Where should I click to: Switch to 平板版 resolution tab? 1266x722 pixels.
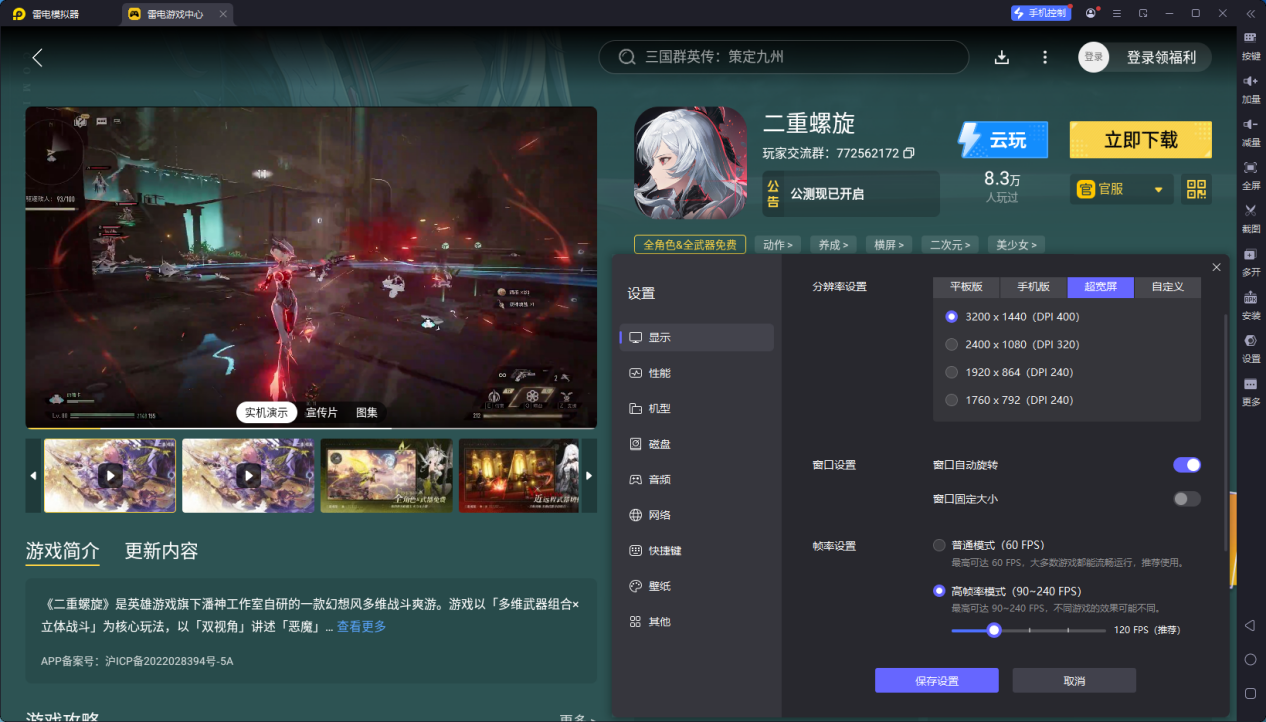966,287
